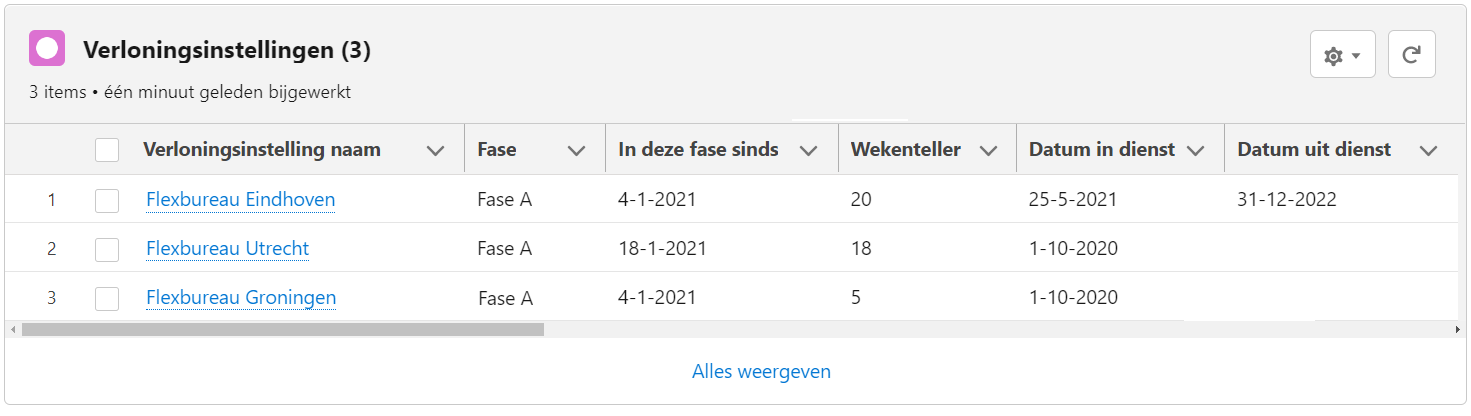Screen dimensions: 1471x416
Task: Open the Flexbureau Groningen record link
Action: pyautogui.click(x=241, y=298)
